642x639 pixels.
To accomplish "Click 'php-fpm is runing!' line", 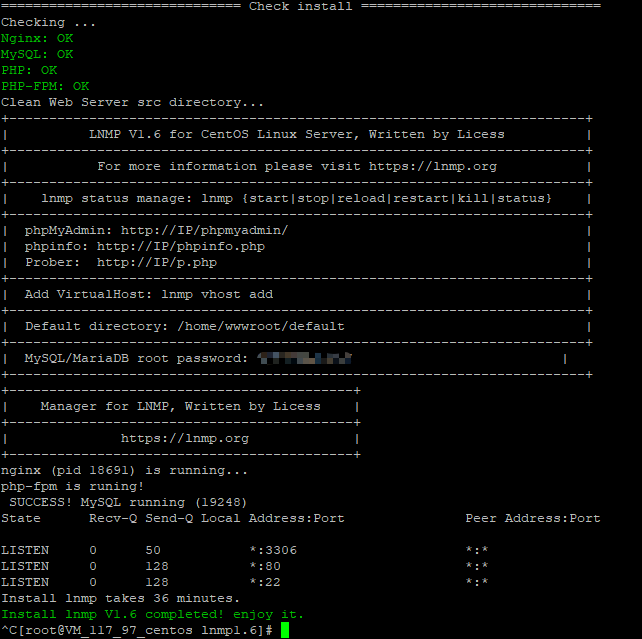I will point(72,486).
